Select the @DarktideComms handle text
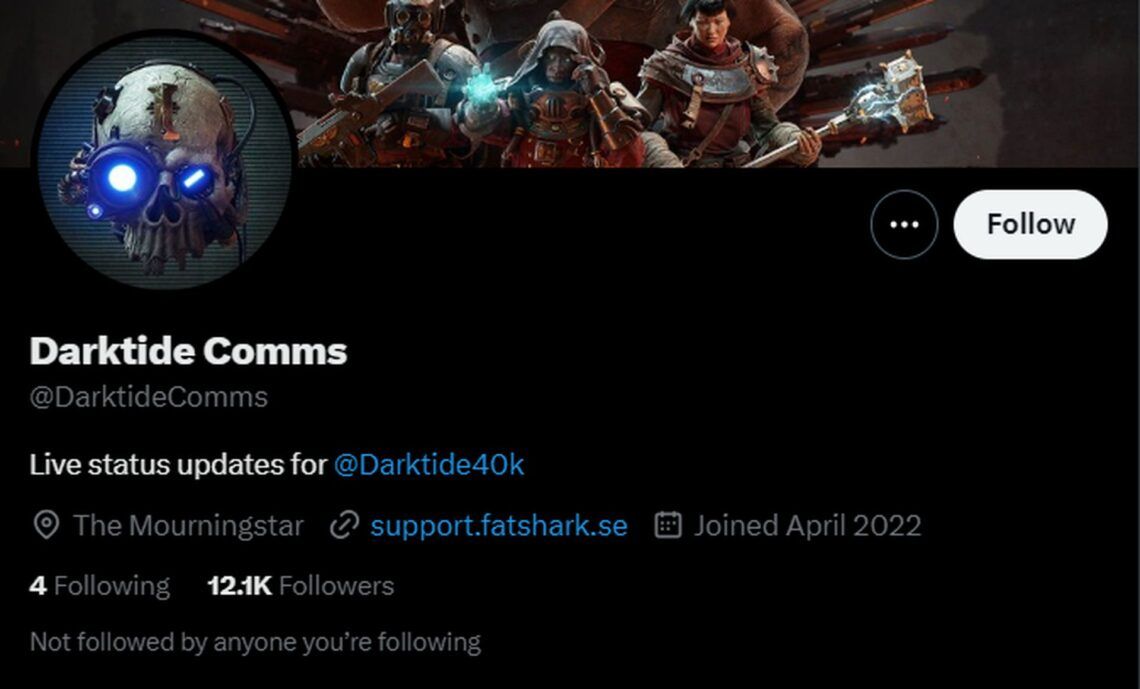The width and height of the screenshot is (1140, 689). [x=149, y=397]
